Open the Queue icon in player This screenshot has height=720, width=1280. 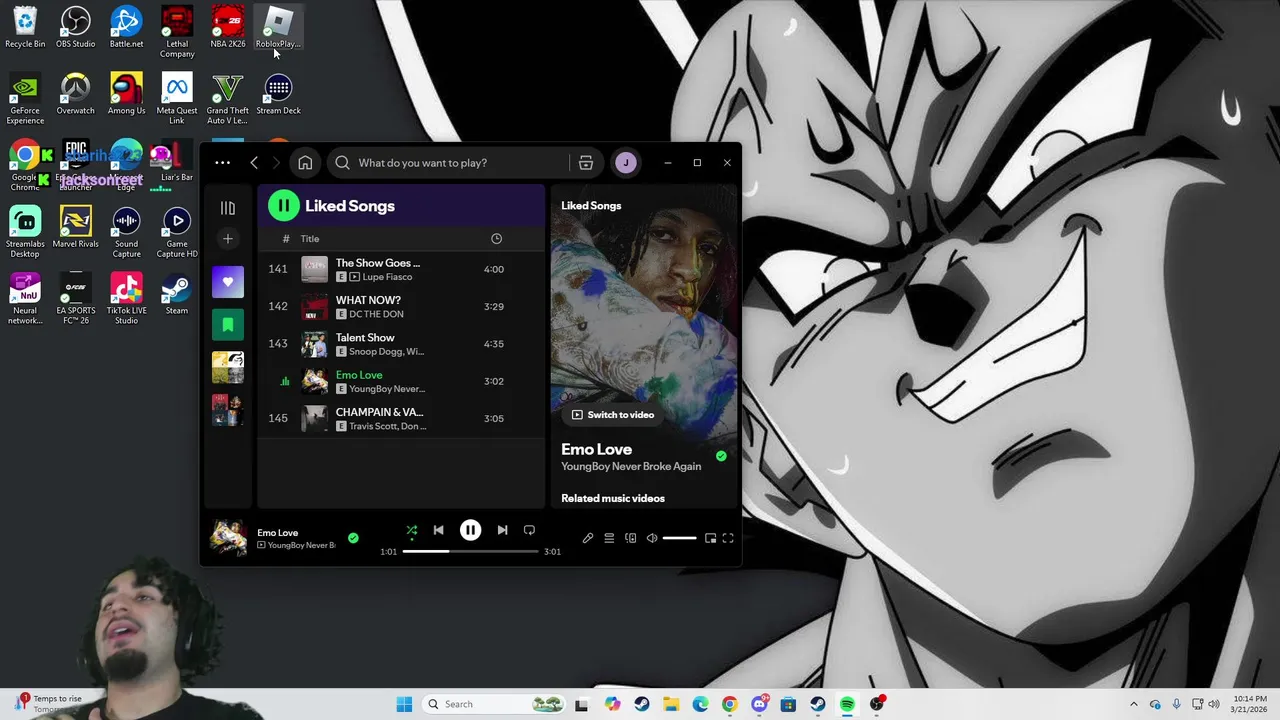[x=609, y=538]
